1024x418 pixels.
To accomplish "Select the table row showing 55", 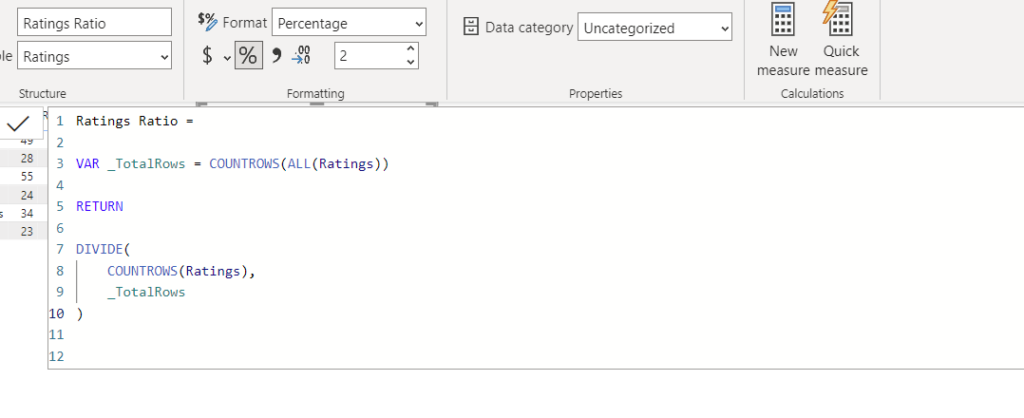I will [27, 176].
